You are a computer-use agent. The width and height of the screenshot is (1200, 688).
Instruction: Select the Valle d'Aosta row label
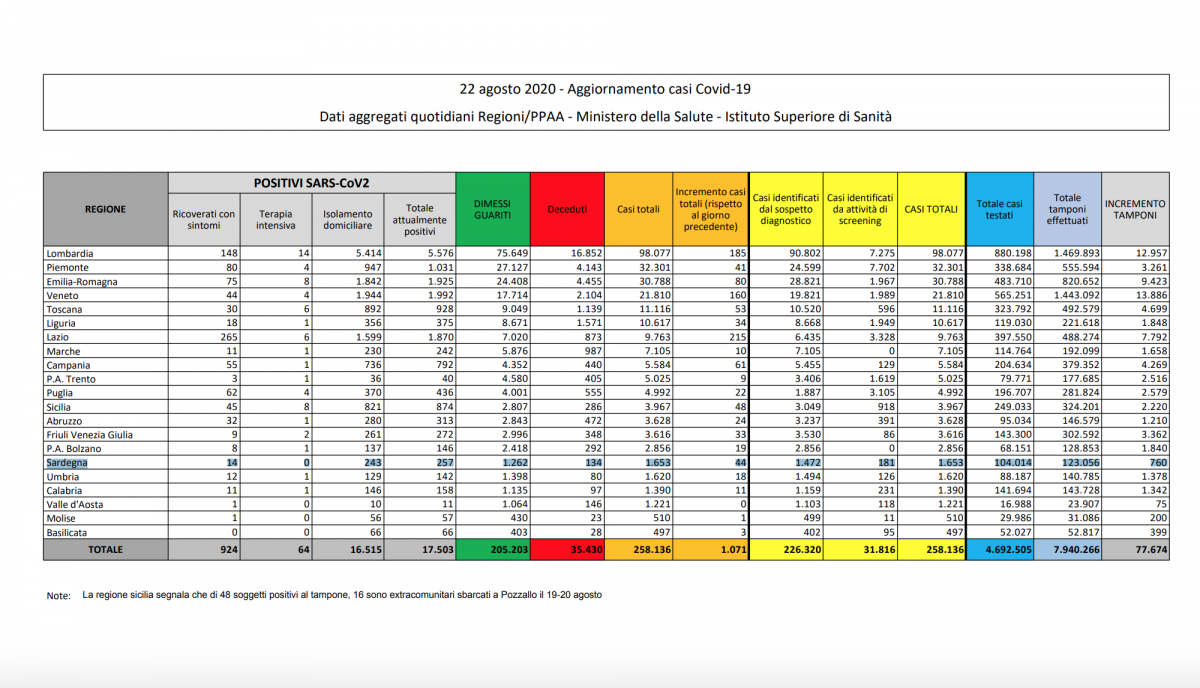point(76,506)
